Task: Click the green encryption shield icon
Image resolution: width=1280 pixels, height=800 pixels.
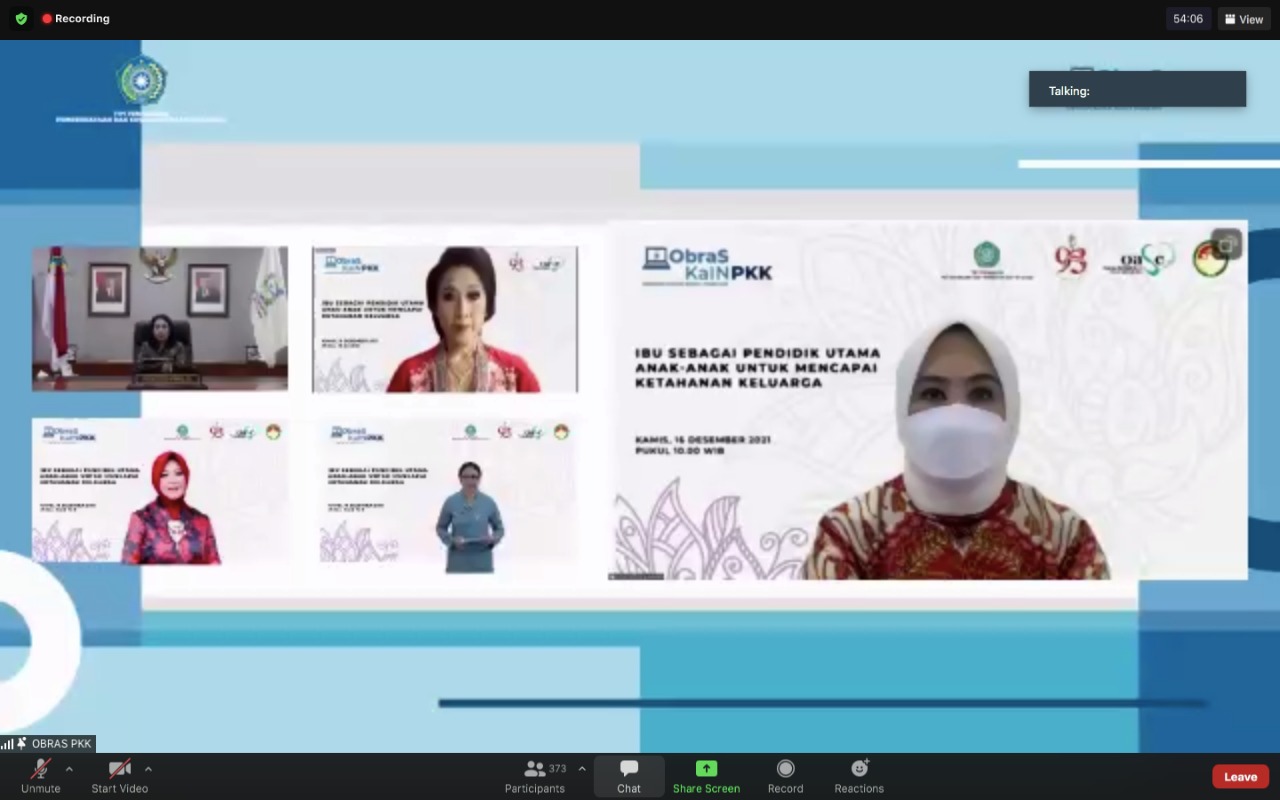Action: pos(21,19)
